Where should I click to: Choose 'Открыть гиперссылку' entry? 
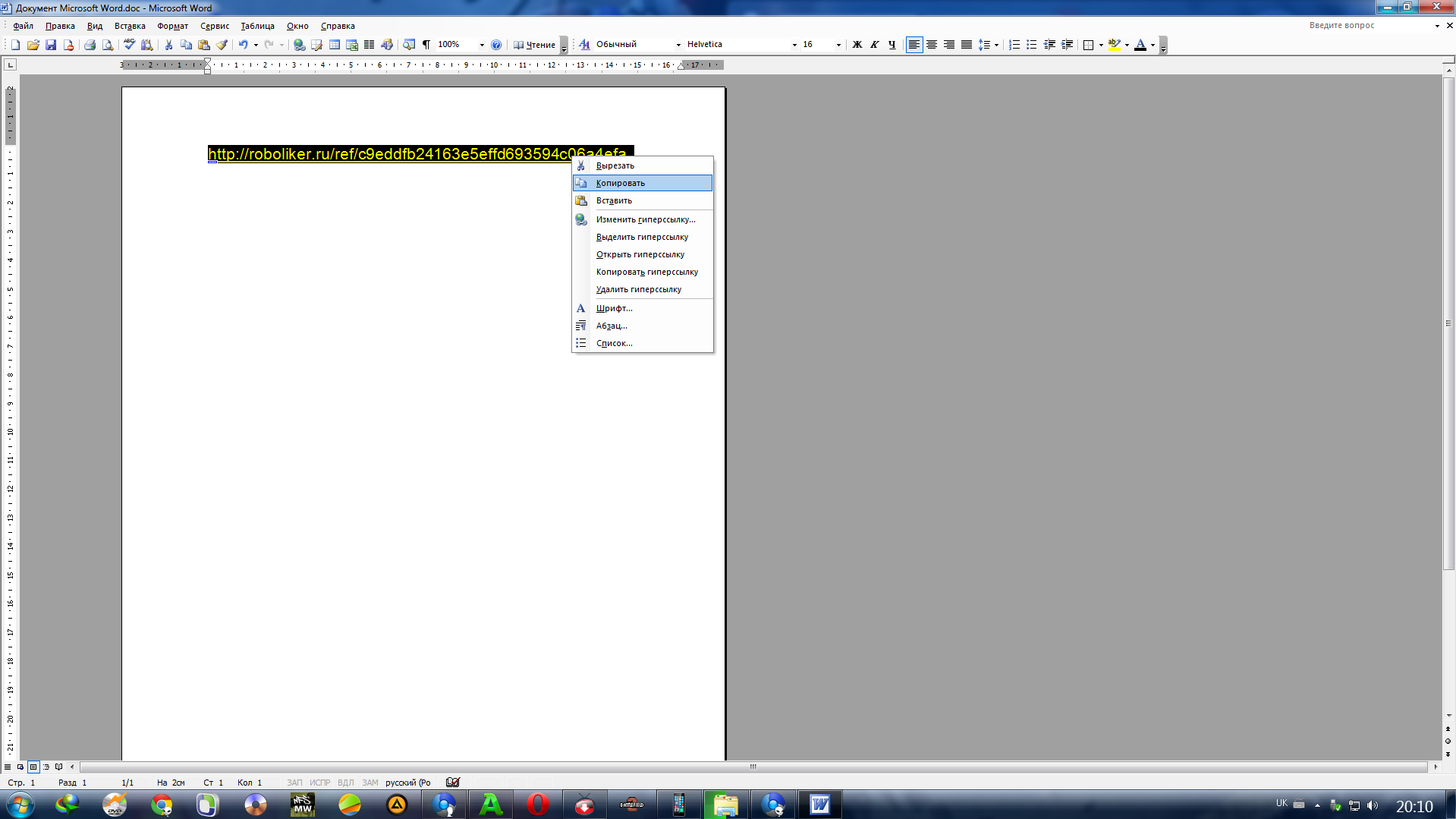point(643,254)
